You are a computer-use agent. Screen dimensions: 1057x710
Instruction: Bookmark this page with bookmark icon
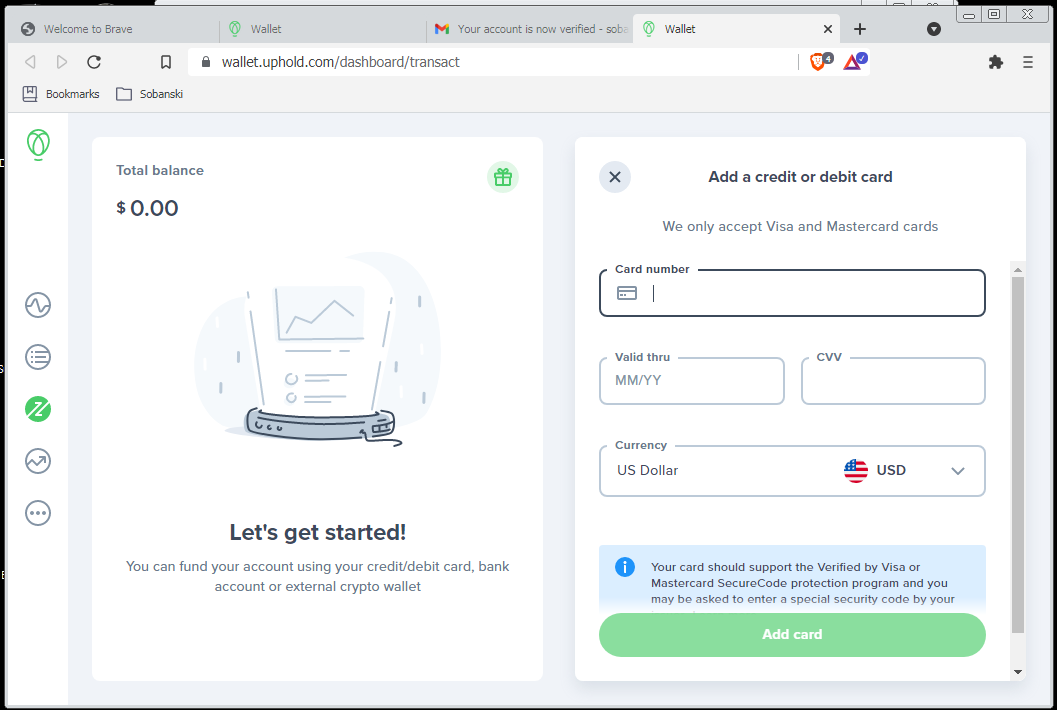click(x=166, y=62)
